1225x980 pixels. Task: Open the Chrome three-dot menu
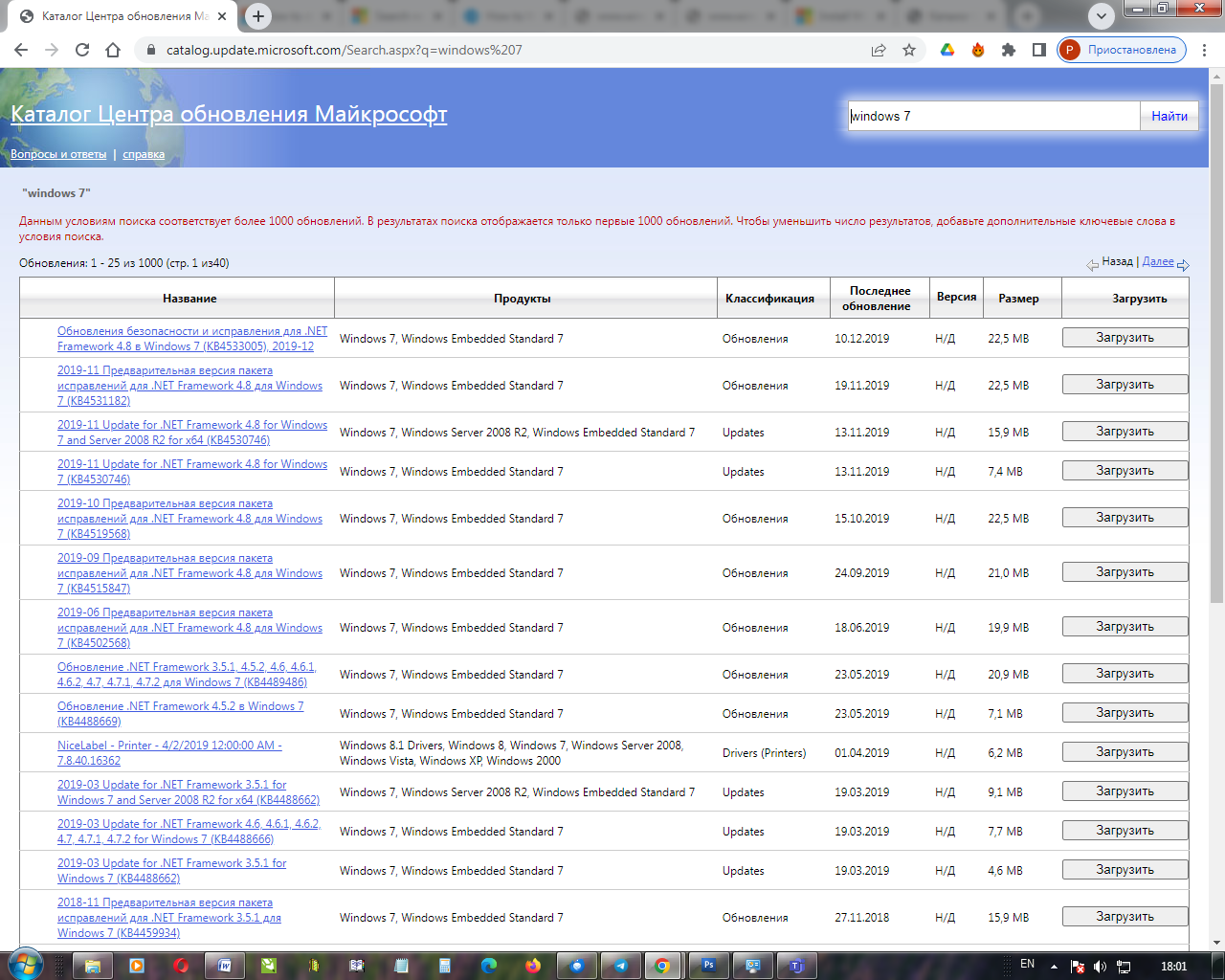tap(1205, 50)
